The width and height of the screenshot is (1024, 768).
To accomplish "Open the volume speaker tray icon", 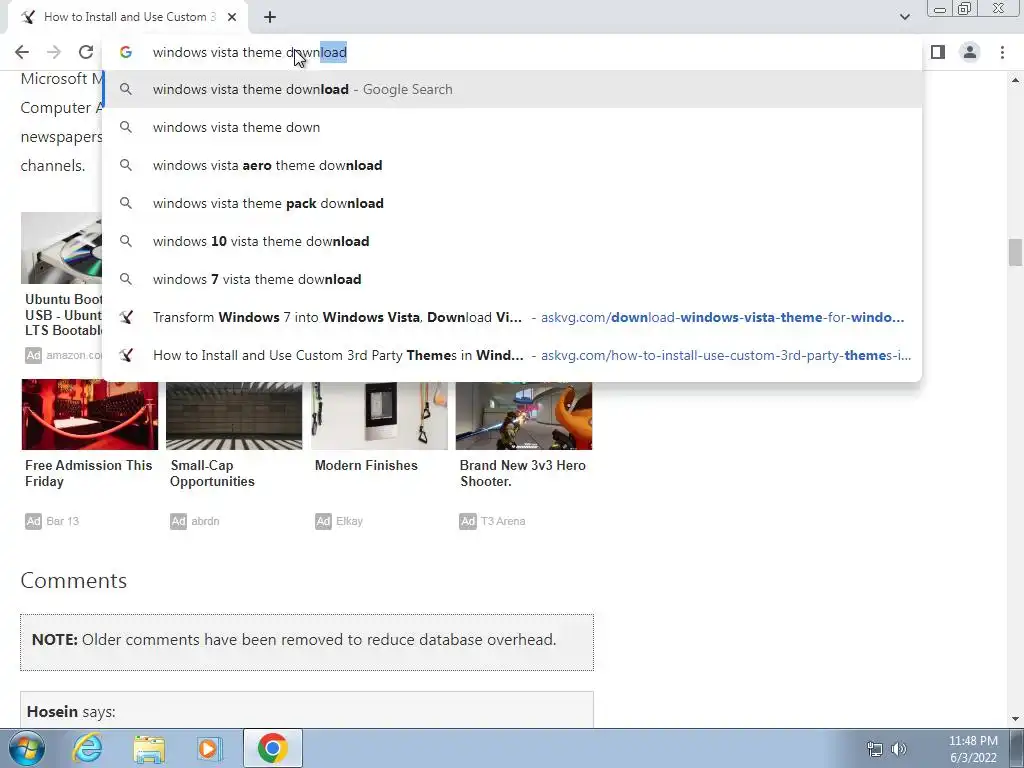I will (x=899, y=749).
